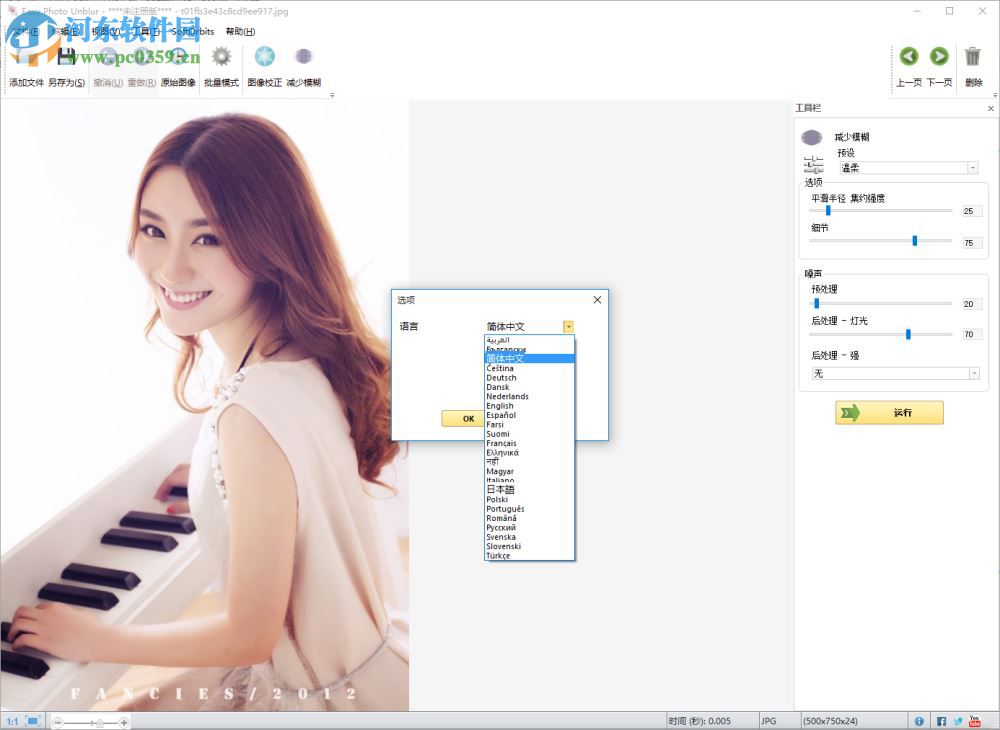The width and height of the screenshot is (1000, 730).
Task: Click the Facebook icon in the status bar
Action: click(x=941, y=720)
